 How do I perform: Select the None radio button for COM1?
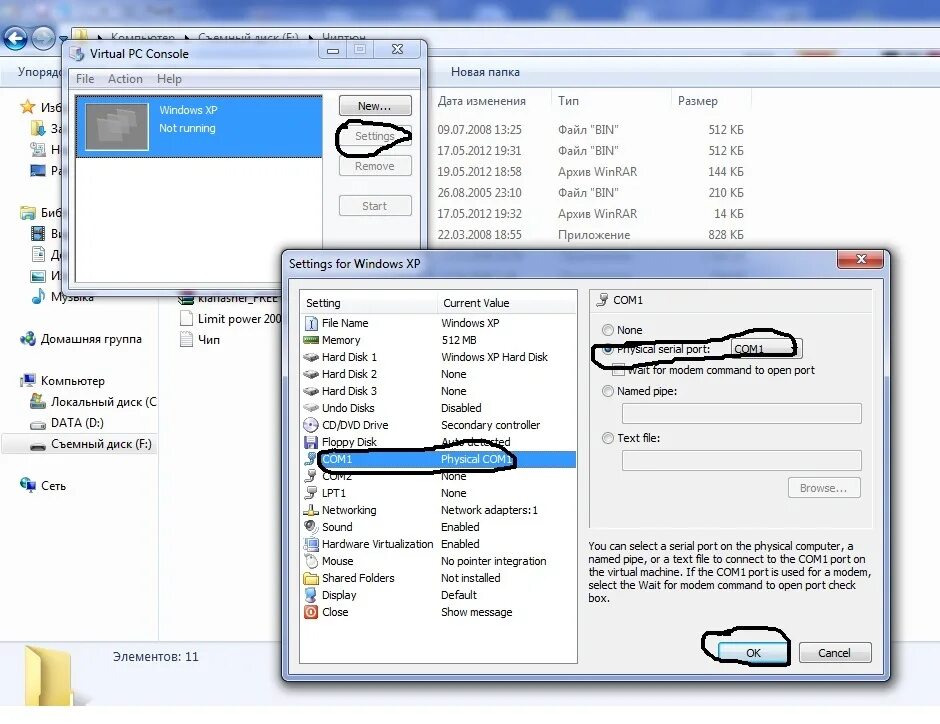[x=608, y=330]
